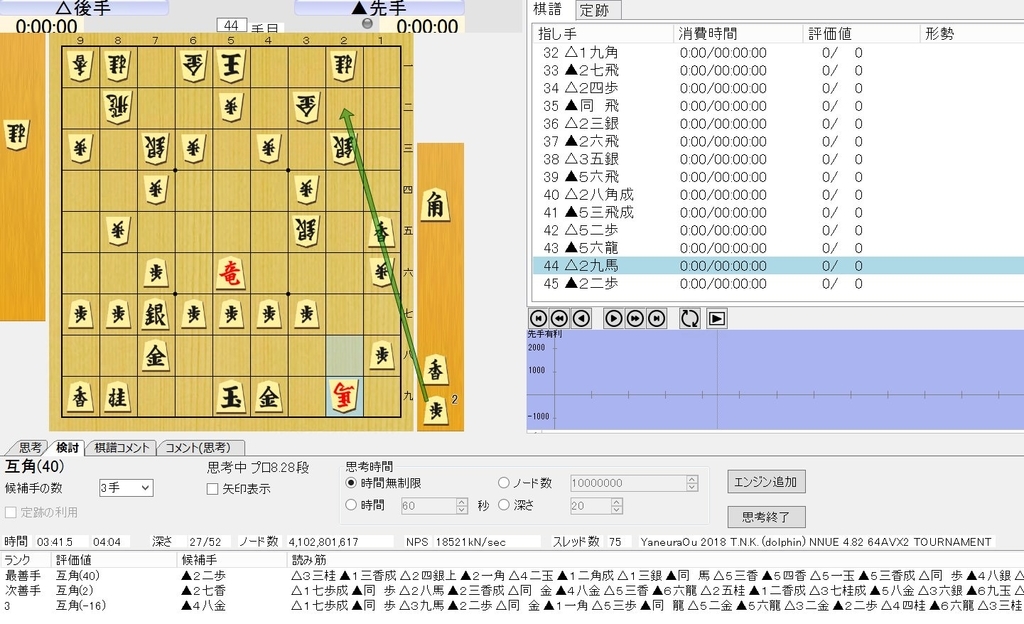Click the 時間 seconds spinner arrows

[x=462, y=506]
